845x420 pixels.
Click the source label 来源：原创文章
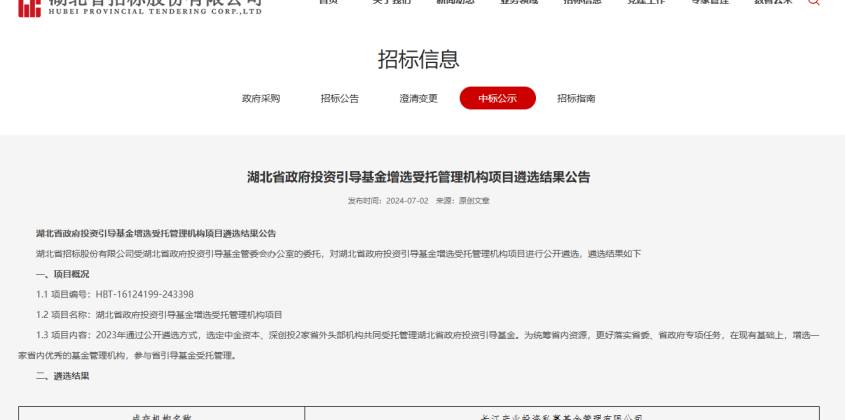(x=462, y=201)
